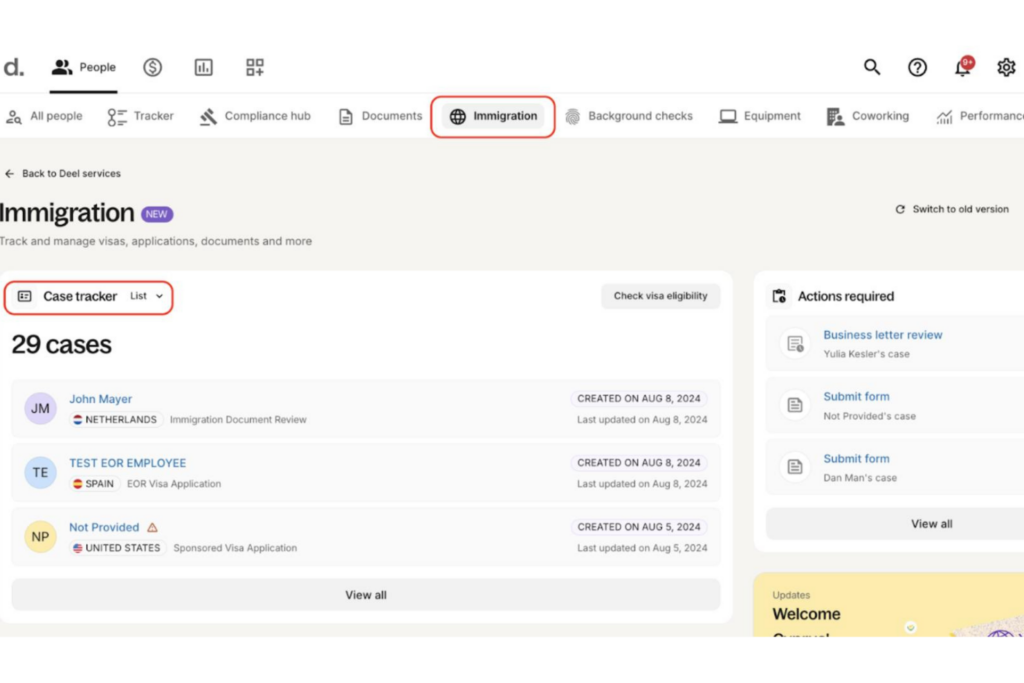Image resolution: width=1024 pixels, height=683 pixels.
Task: Open the Compliance hub tab
Action: (x=255, y=116)
